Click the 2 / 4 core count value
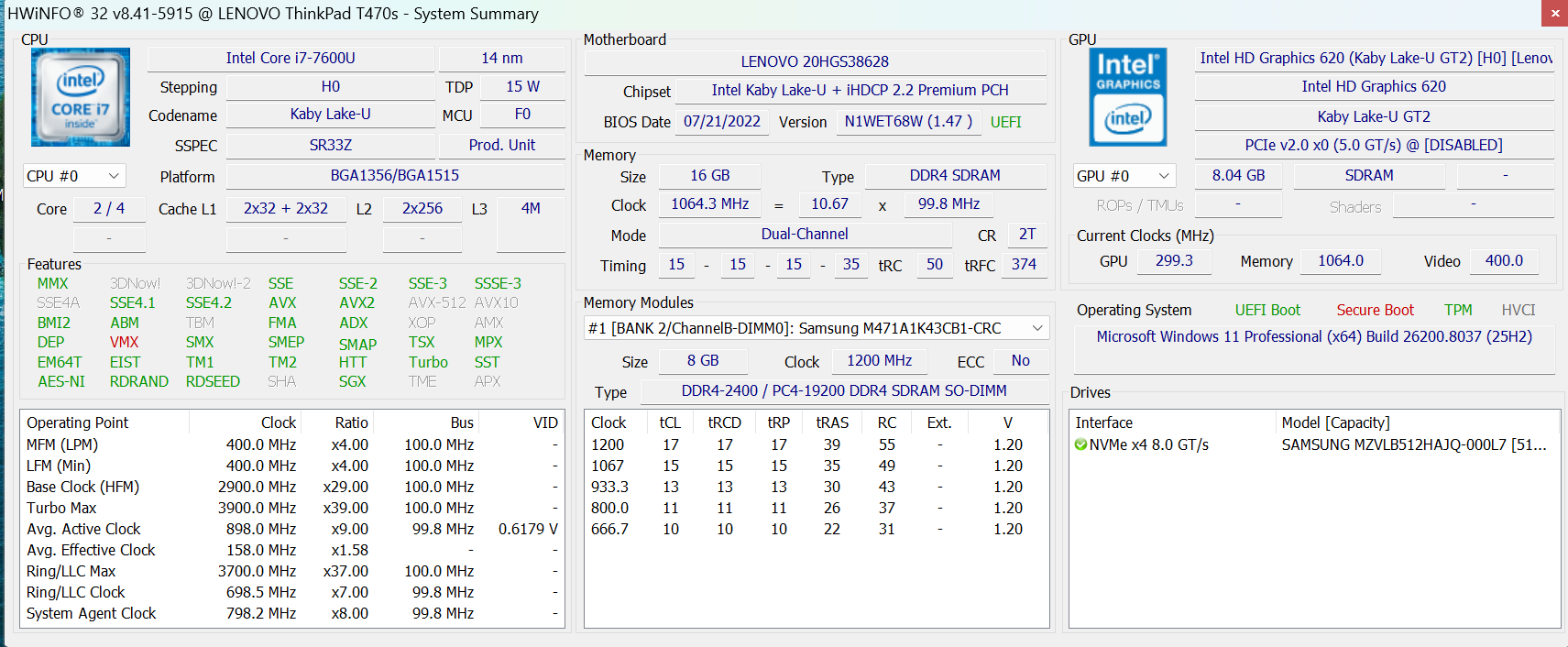1568x647 pixels. pyautogui.click(x=109, y=209)
